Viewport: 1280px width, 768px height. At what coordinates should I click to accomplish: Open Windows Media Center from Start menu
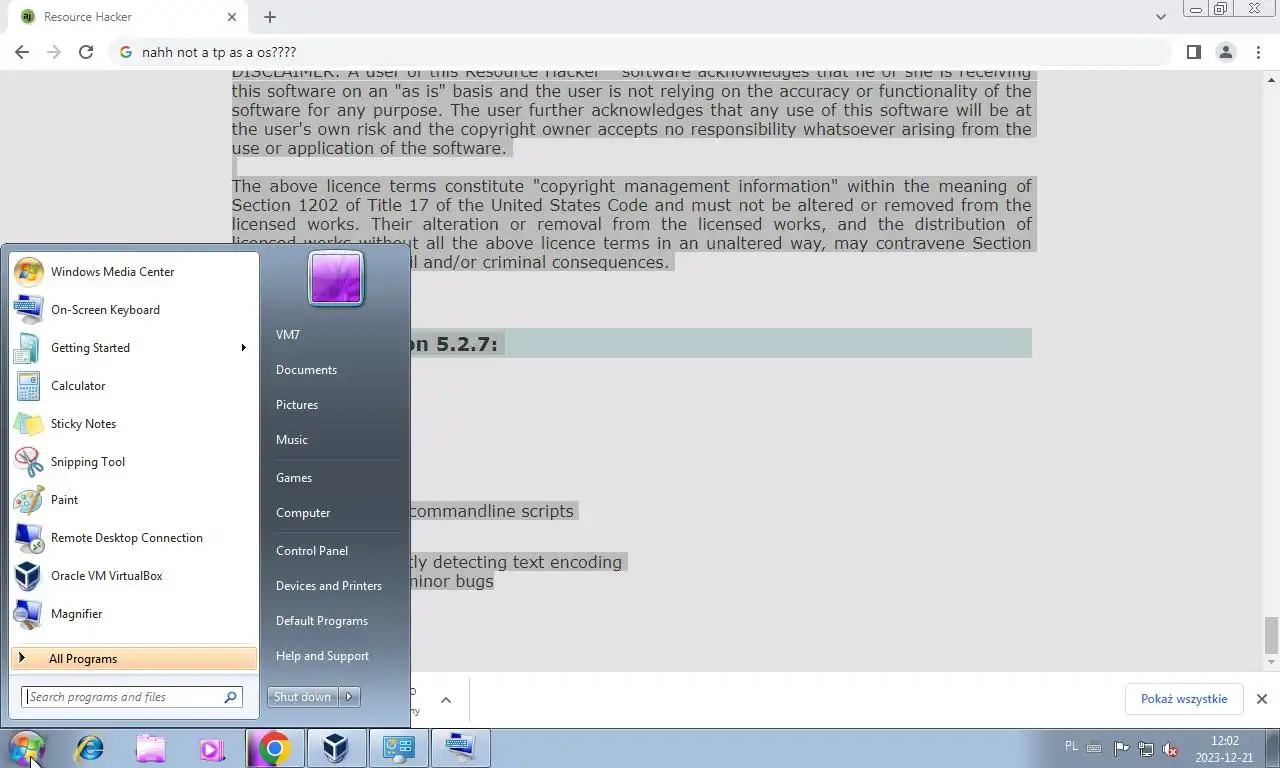[x=134, y=272]
